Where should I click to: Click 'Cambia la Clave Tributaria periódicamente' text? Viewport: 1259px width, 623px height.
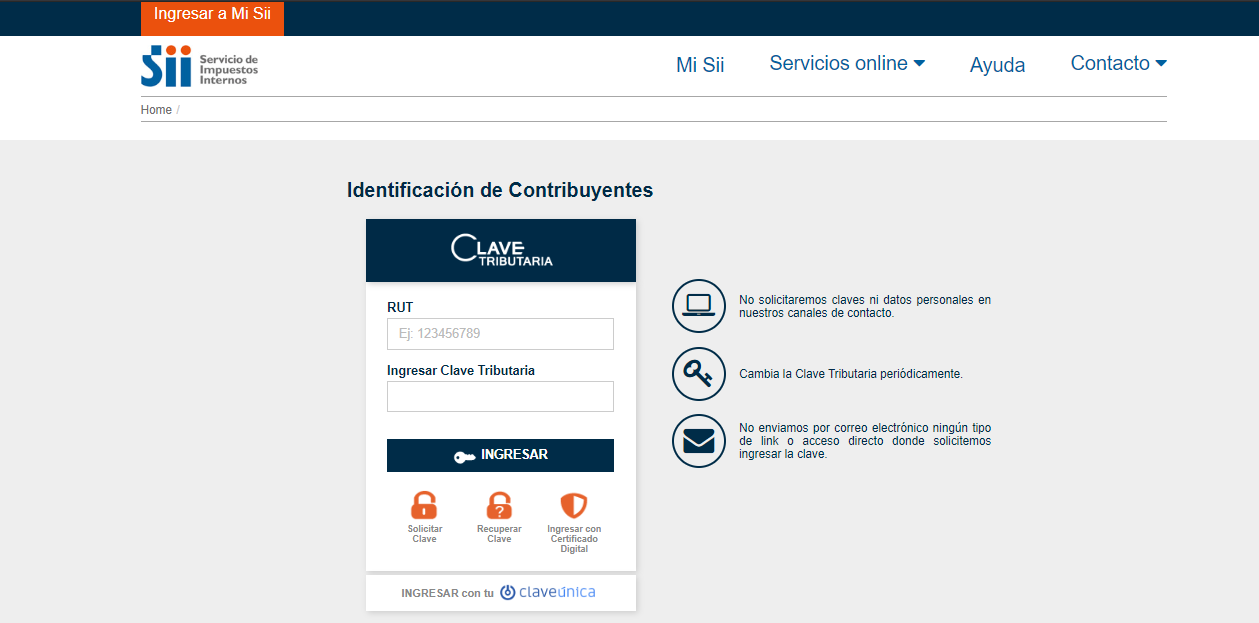pyautogui.click(x=851, y=374)
